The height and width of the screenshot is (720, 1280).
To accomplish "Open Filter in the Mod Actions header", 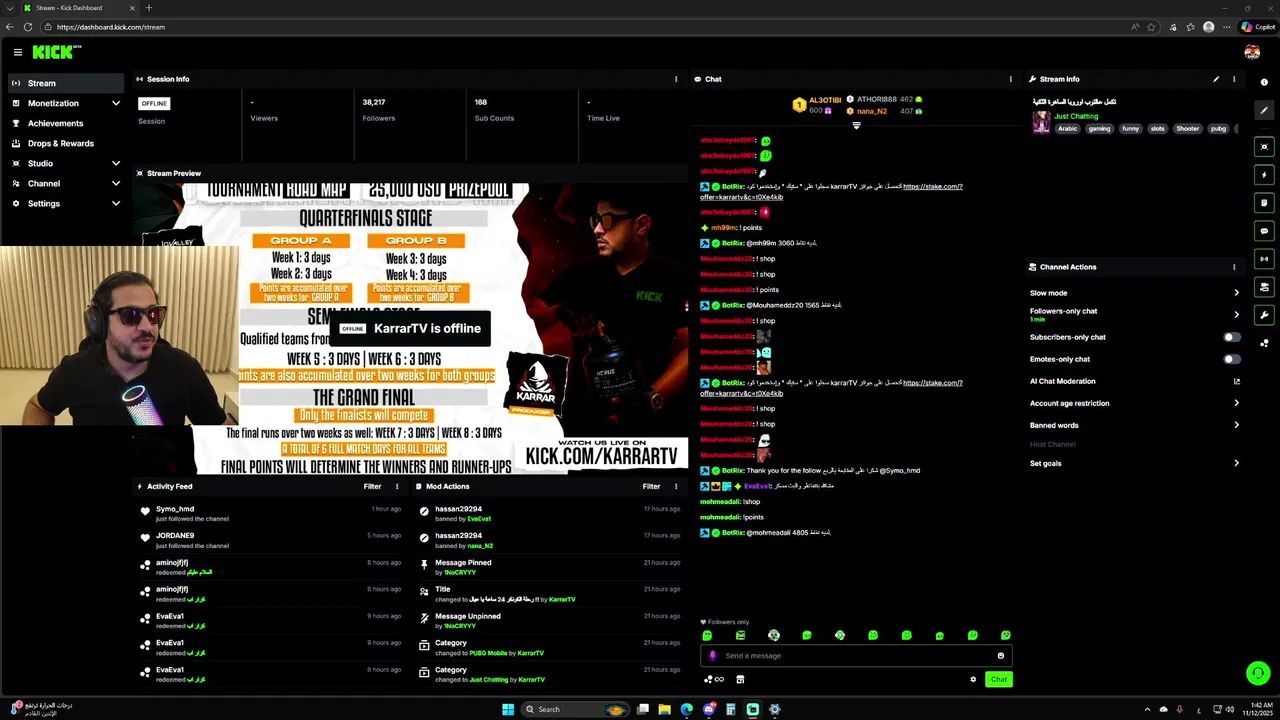I will click(x=651, y=487).
